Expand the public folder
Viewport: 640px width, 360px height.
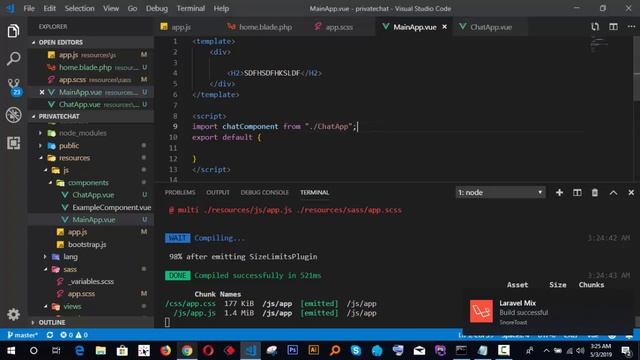40,146
